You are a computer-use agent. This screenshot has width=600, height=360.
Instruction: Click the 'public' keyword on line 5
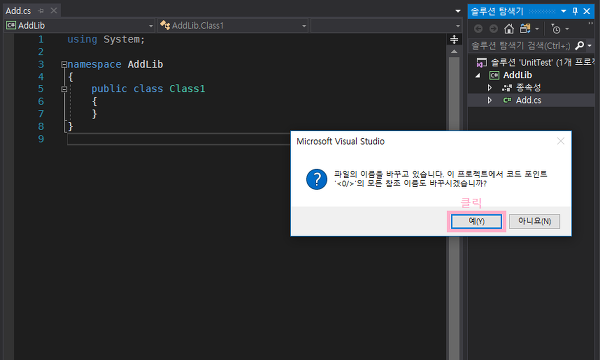click(x=109, y=89)
